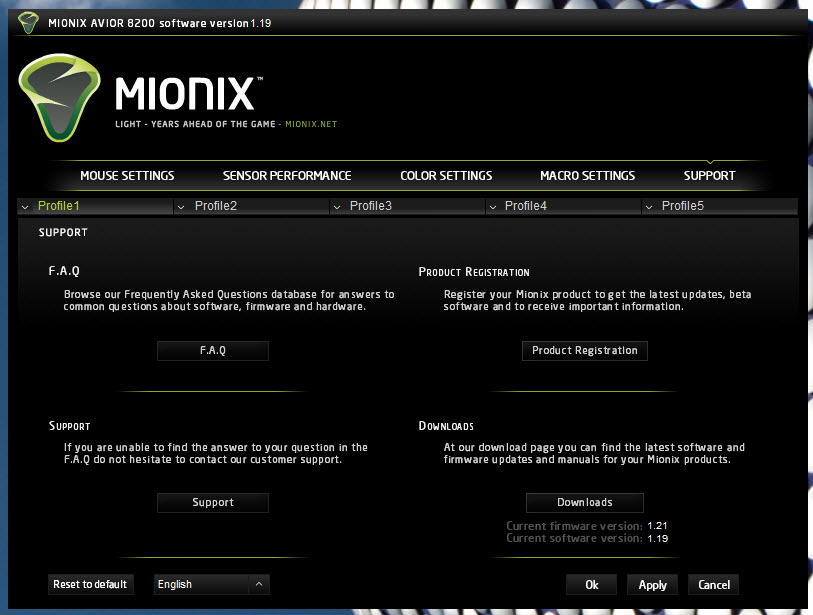Click the "Current firmware version:" label
Screen dimensions: 813x615
click(x=574, y=526)
